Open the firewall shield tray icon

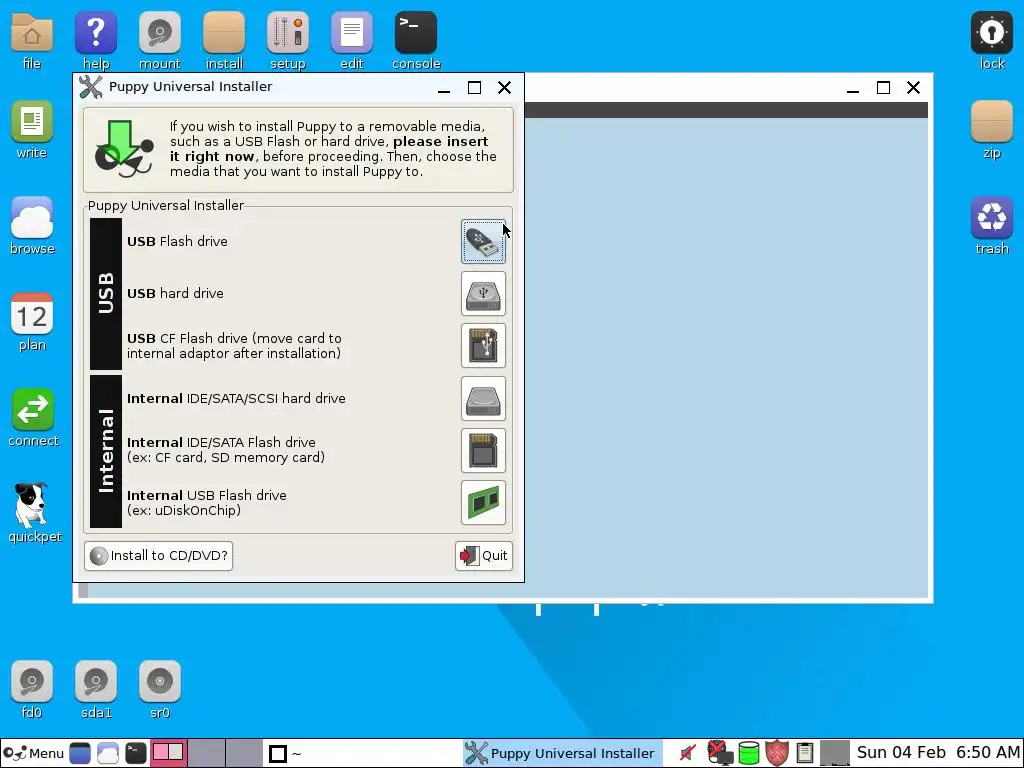click(776, 753)
